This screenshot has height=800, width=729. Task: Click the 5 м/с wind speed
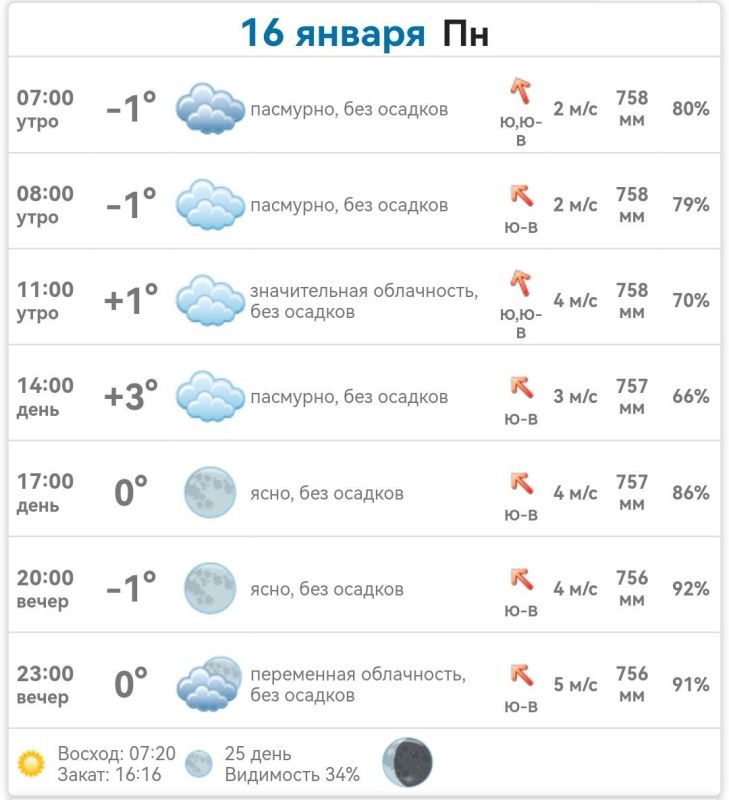point(575,684)
